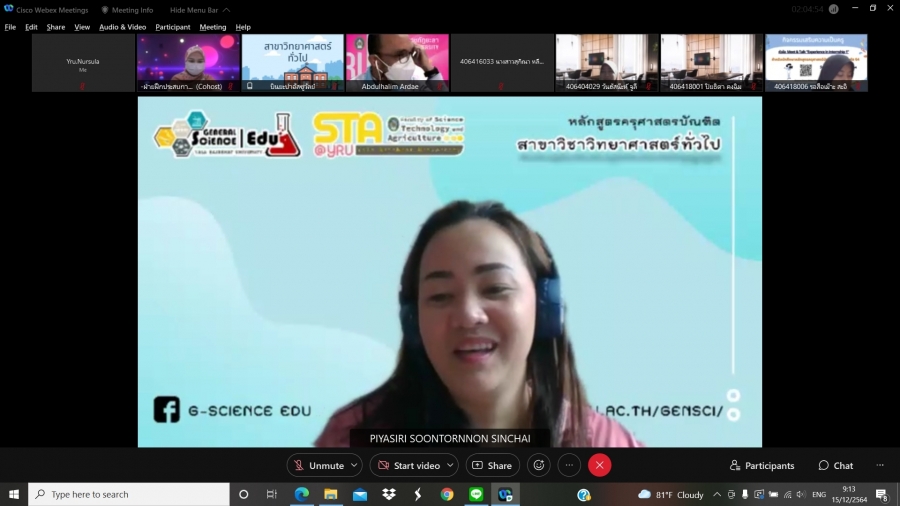Viewport: 900px width, 506px height.
Task: Open more options in meeting controls
Action: click(569, 465)
